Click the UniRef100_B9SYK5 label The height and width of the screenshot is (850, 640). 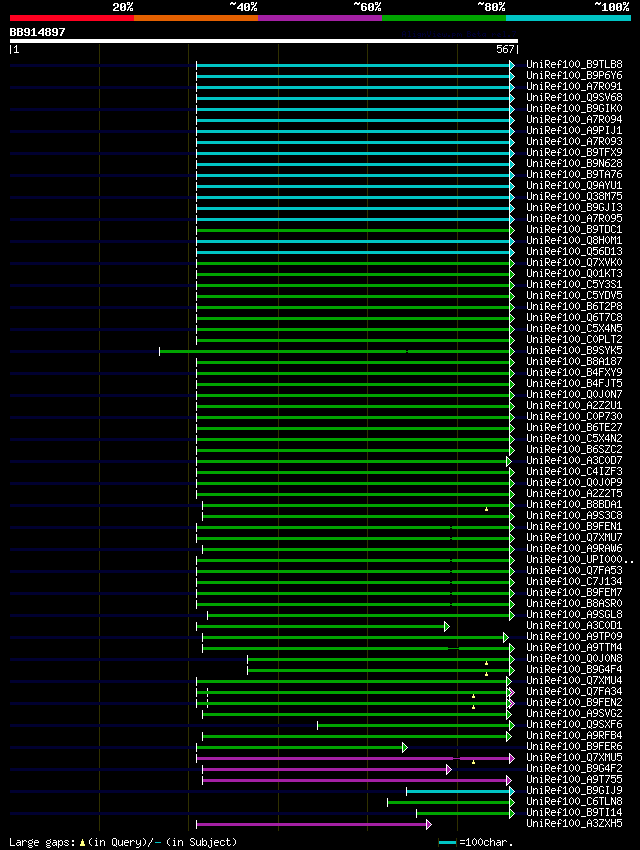[x=574, y=350]
